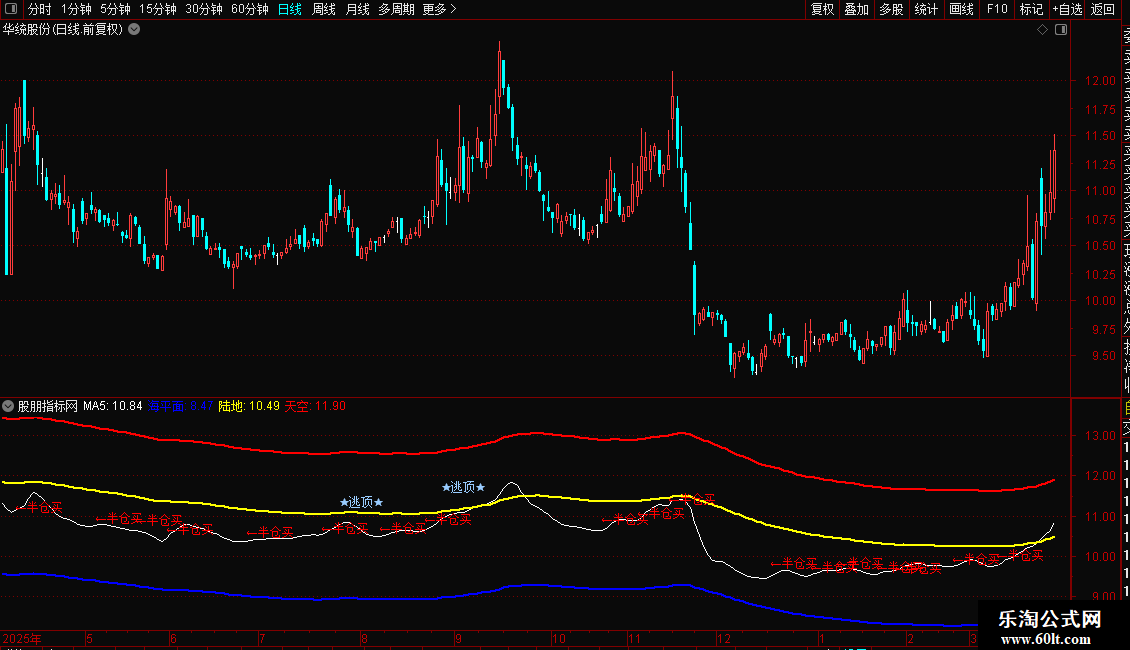Click month 9 marker on time axis
1130x650 pixels.
458,638
